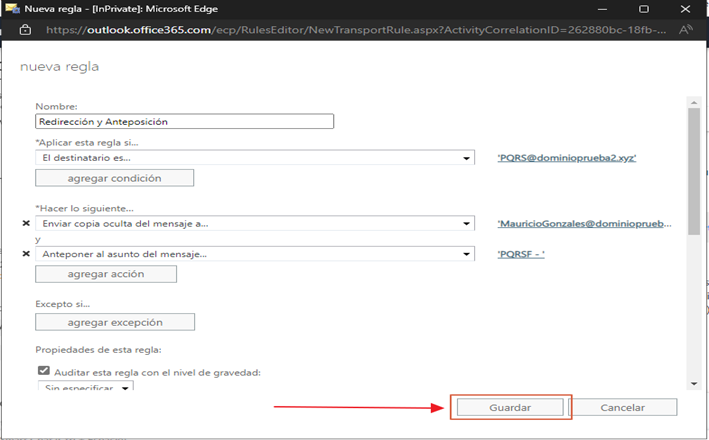
Task: Remove the 'Anteponer al asunto' action with X
Action: click(26, 254)
